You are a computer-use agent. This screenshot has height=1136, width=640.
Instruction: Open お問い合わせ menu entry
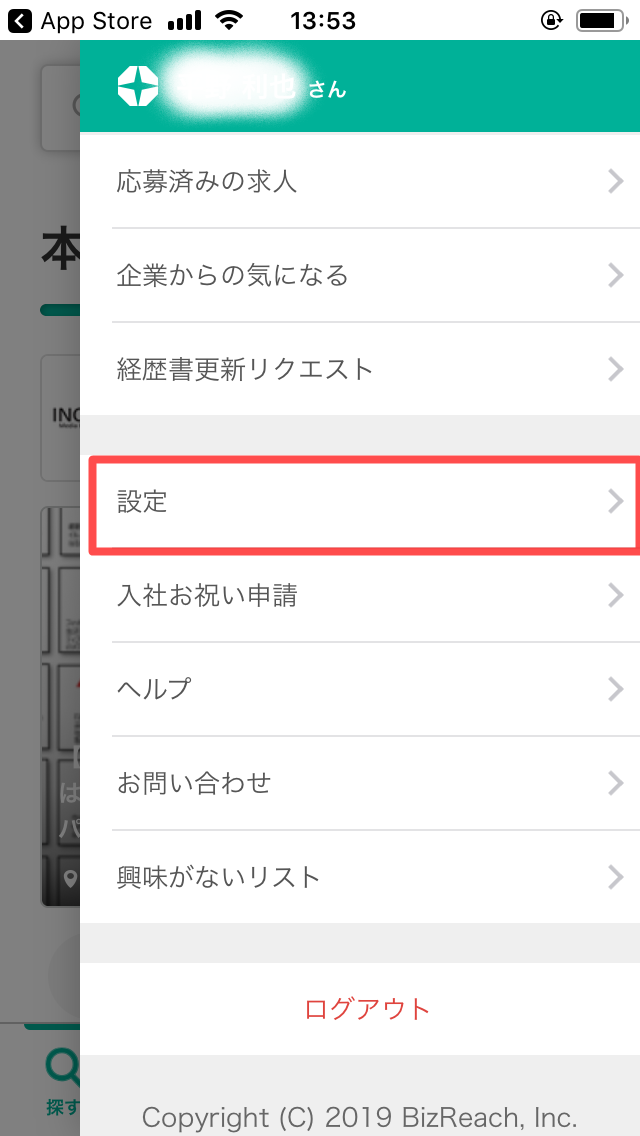point(360,783)
